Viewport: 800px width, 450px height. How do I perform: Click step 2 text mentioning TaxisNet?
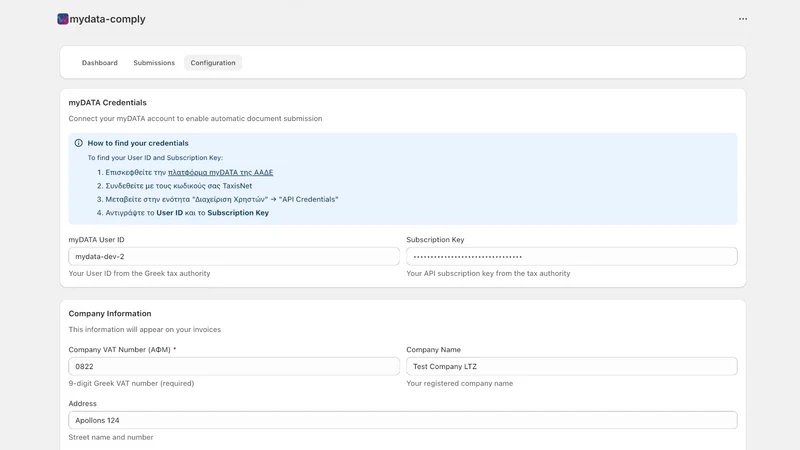[x=179, y=186]
